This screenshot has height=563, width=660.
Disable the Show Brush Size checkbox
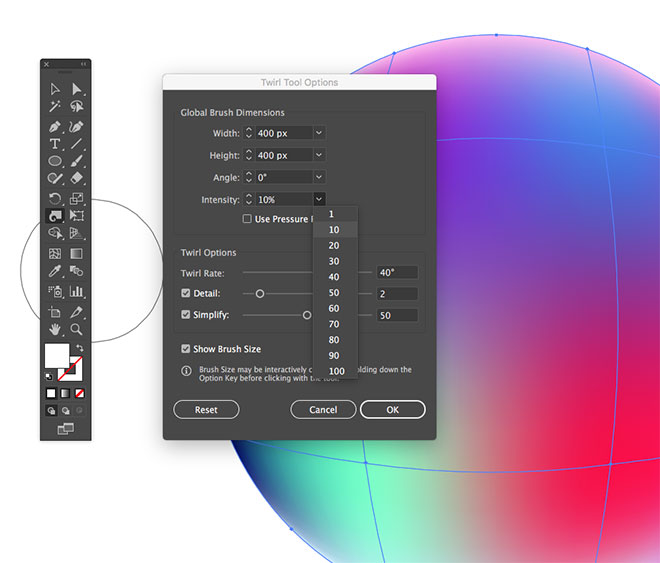coord(186,349)
